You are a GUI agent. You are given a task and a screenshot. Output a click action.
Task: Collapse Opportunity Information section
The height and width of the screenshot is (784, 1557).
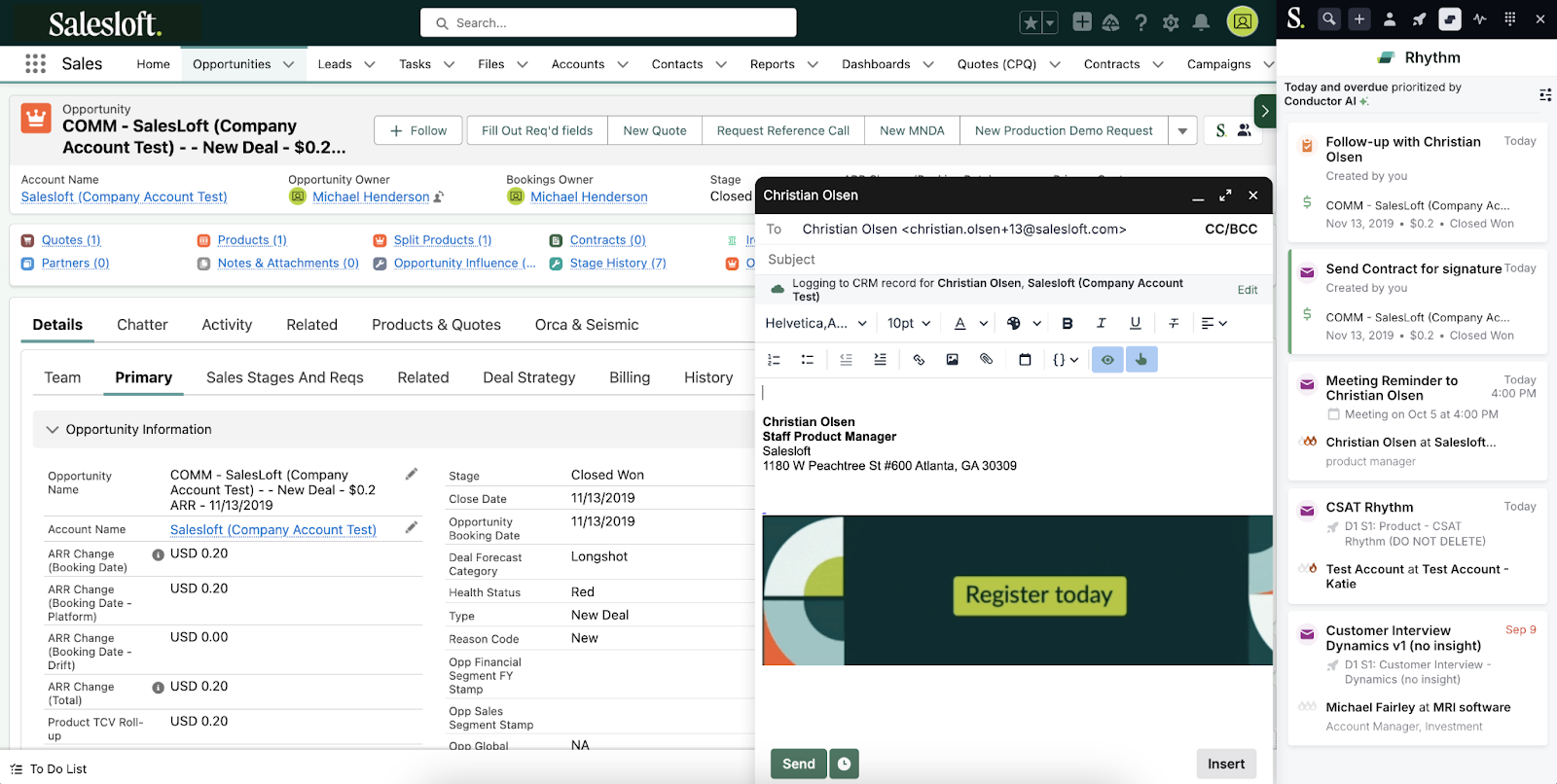(x=53, y=429)
